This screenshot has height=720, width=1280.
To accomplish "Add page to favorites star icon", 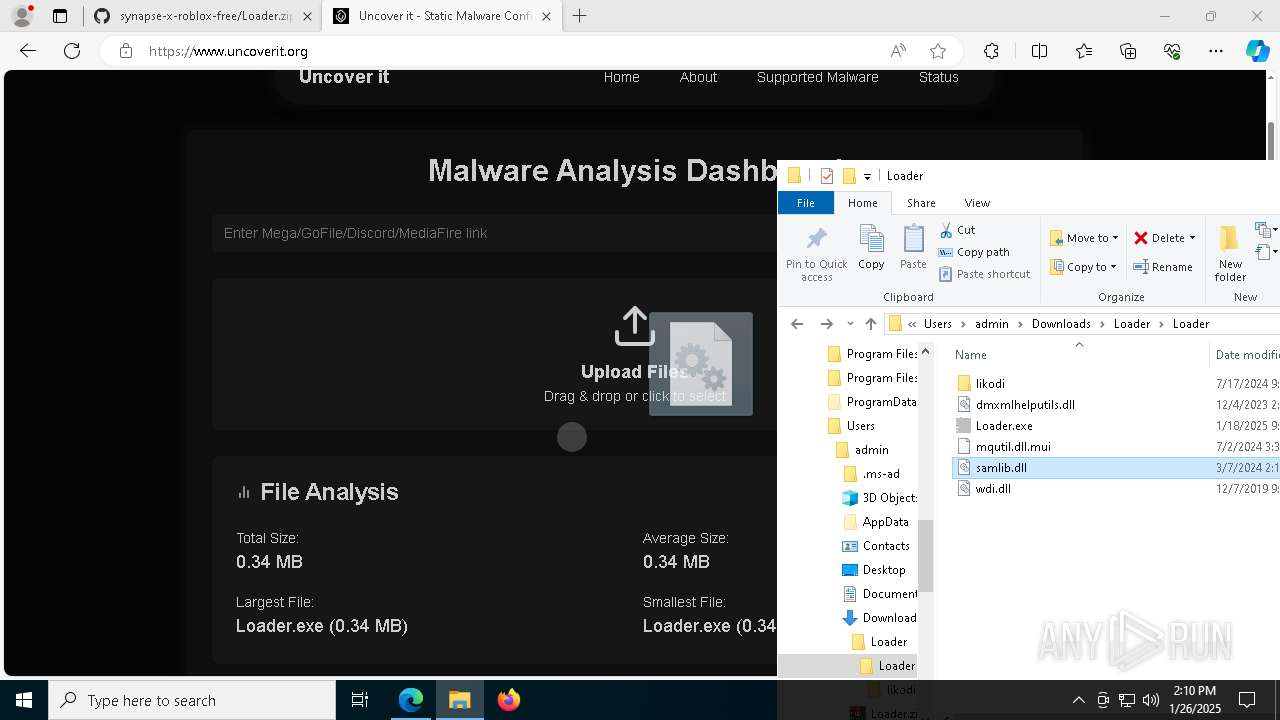I will [938, 51].
